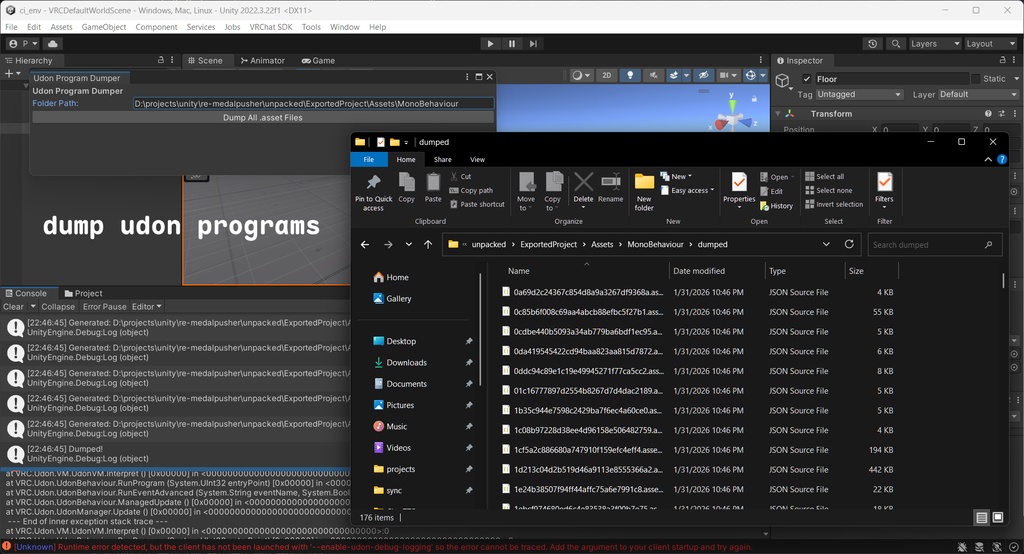The width and height of the screenshot is (1024, 554).
Task: Toggle hidden objects visibility in Scene
Action: [703, 76]
